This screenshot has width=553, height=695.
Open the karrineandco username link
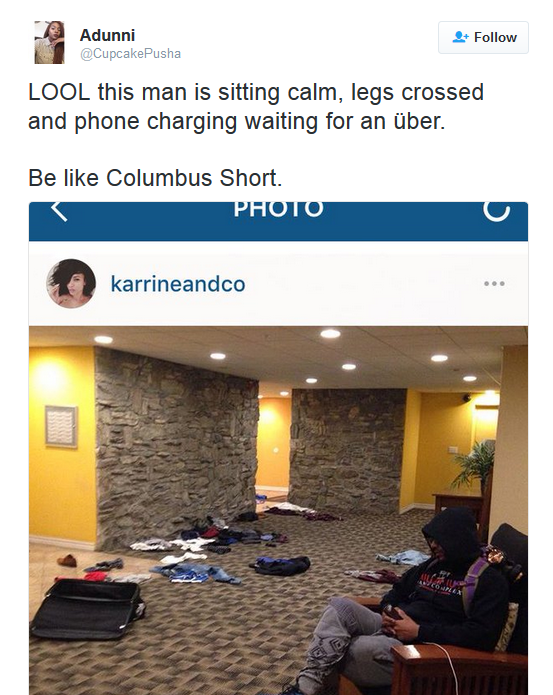click(178, 284)
